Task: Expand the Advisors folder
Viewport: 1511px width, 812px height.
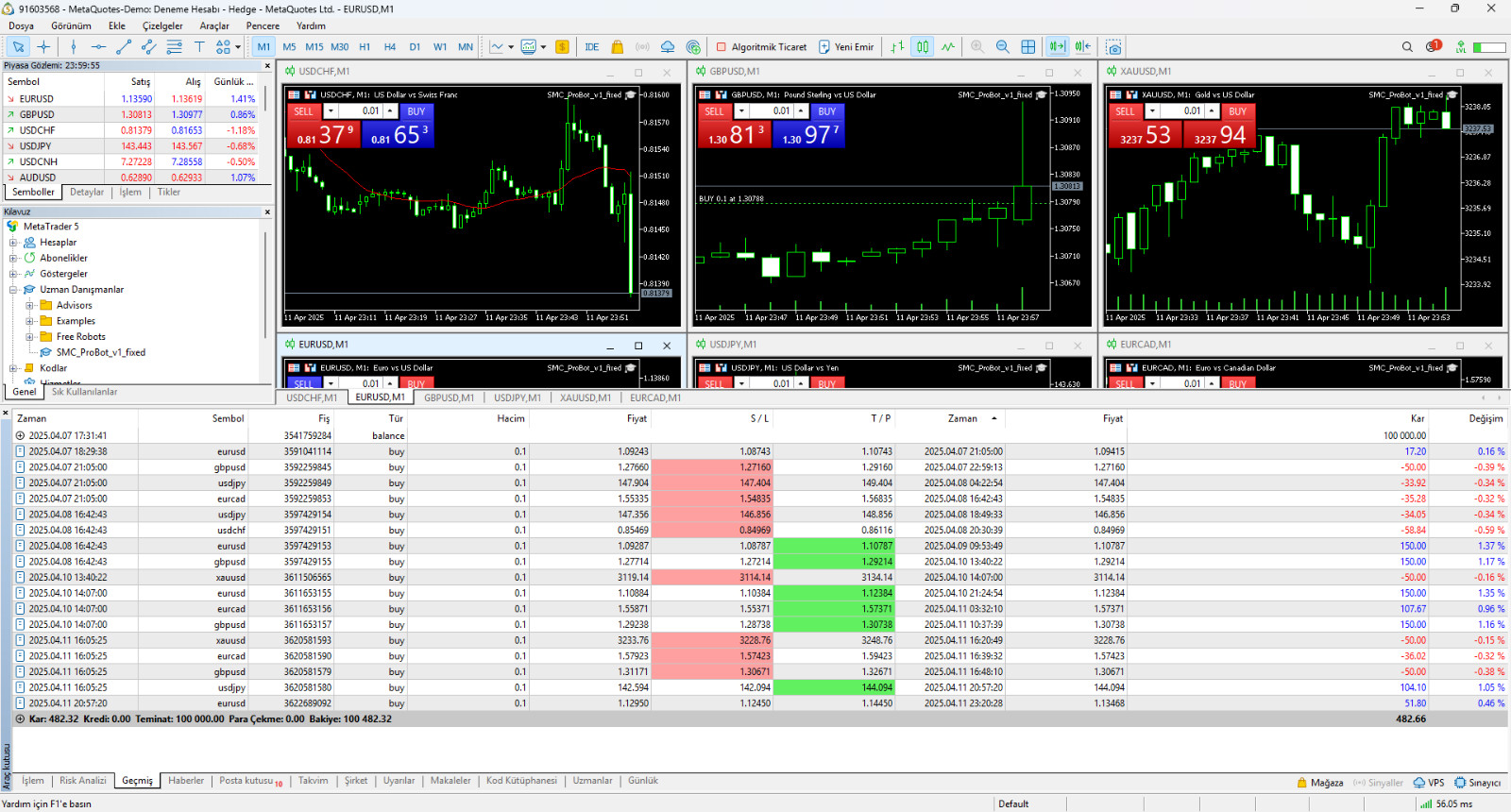Action: [29, 305]
